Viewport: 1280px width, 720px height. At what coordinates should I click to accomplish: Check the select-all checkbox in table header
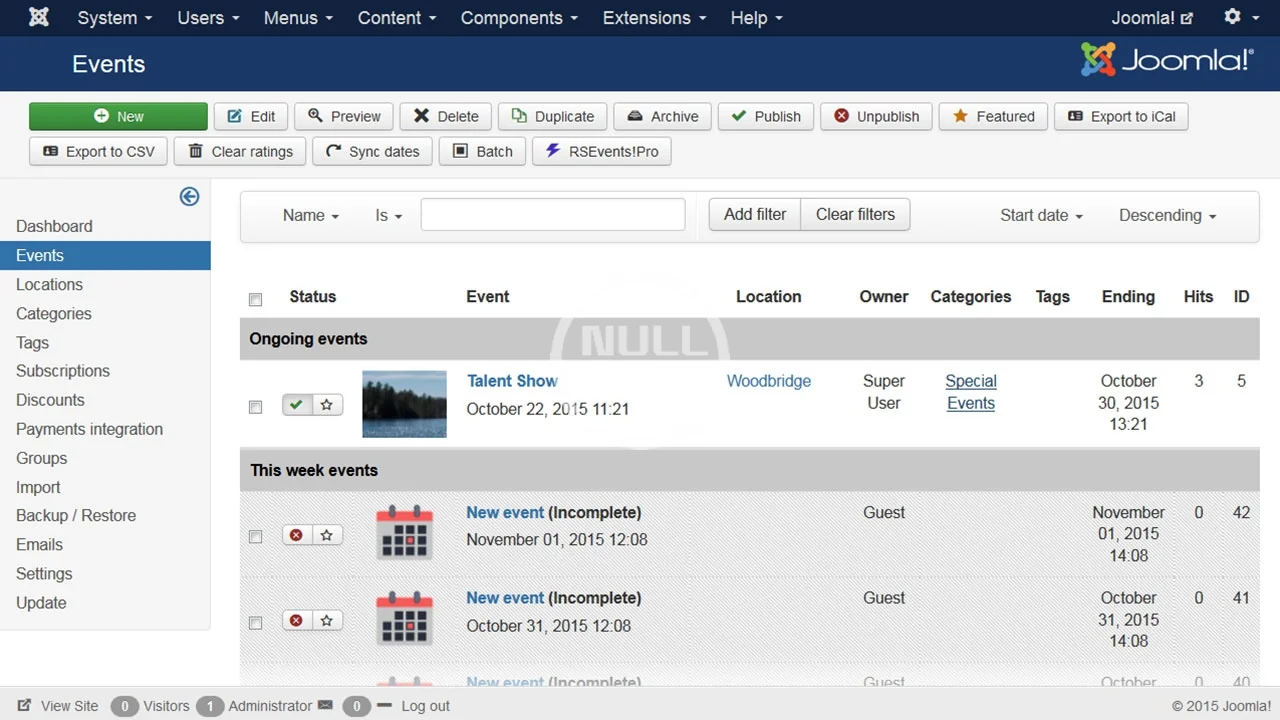(255, 299)
